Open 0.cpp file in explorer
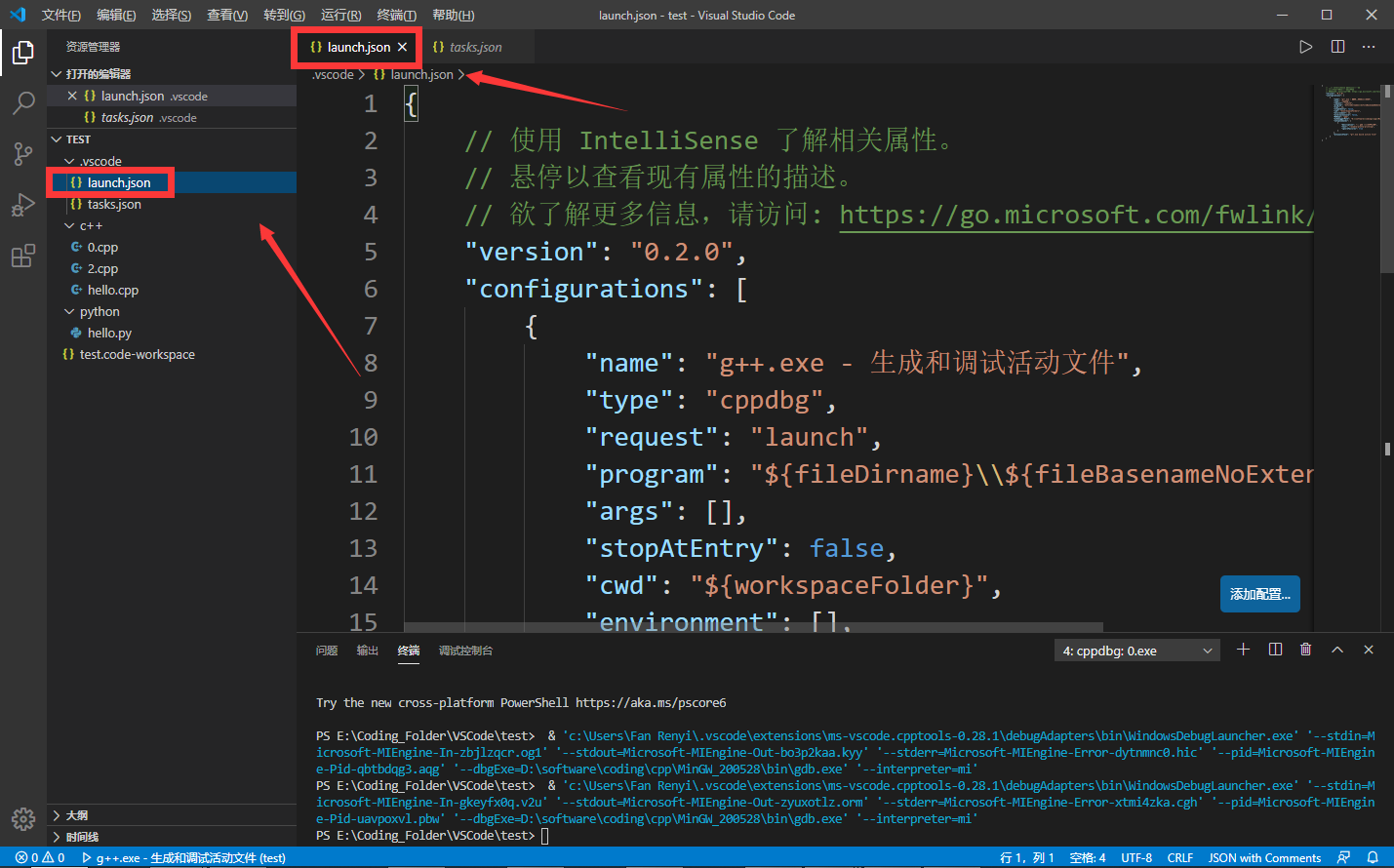 [x=102, y=247]
